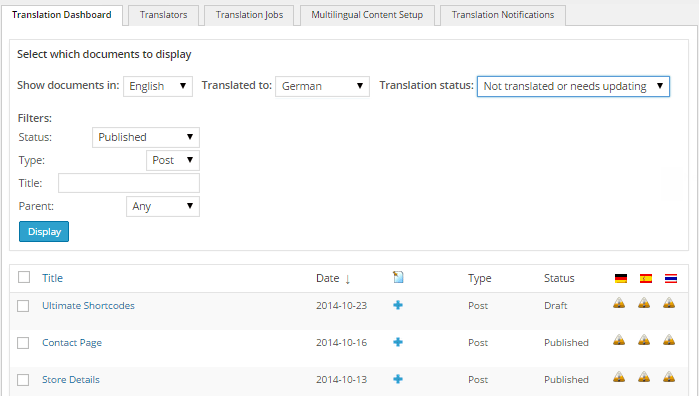This screenshot has height=396, width=699.
Task: Click Spanish warning icon for Store Details
Action: click(644, 377)
